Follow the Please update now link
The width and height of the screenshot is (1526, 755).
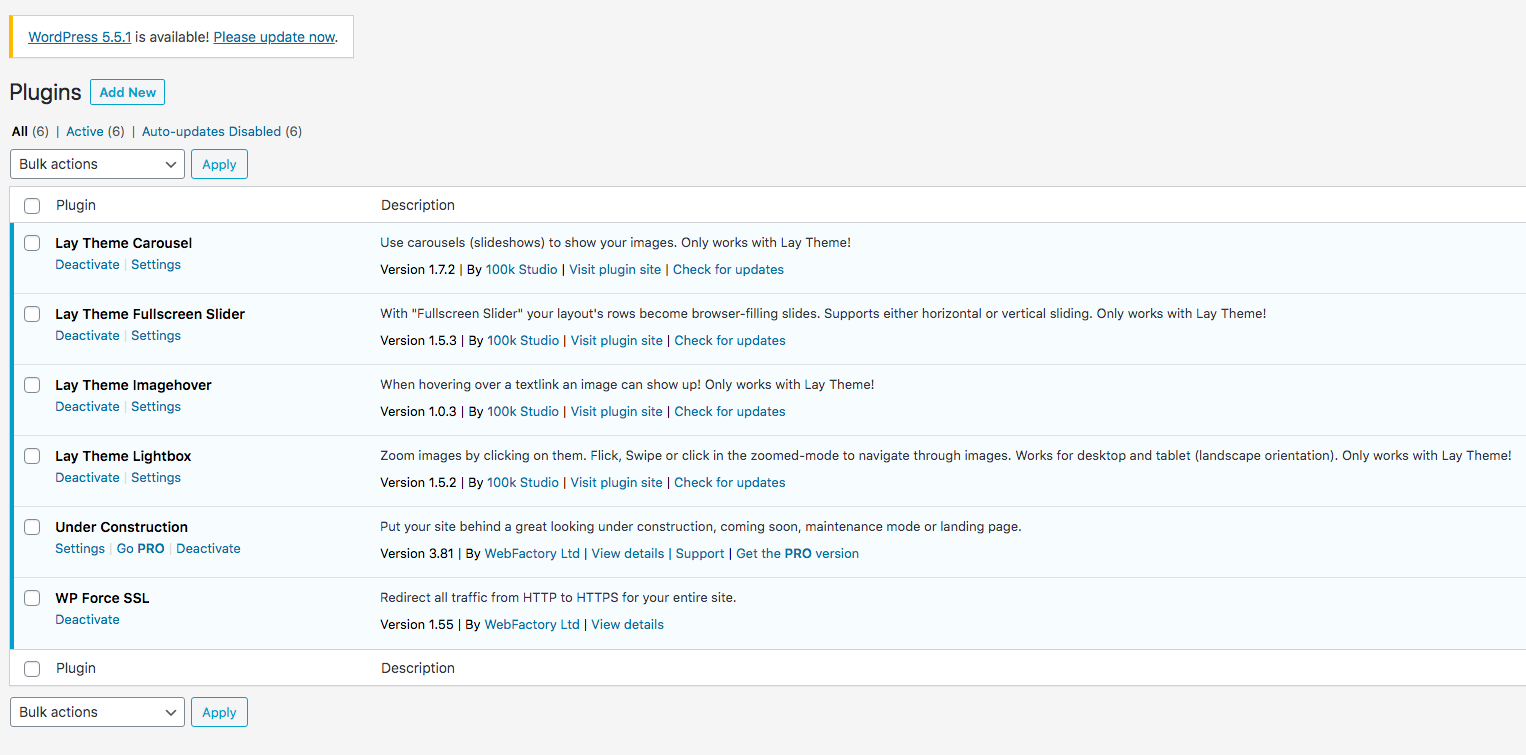(273, 37)
